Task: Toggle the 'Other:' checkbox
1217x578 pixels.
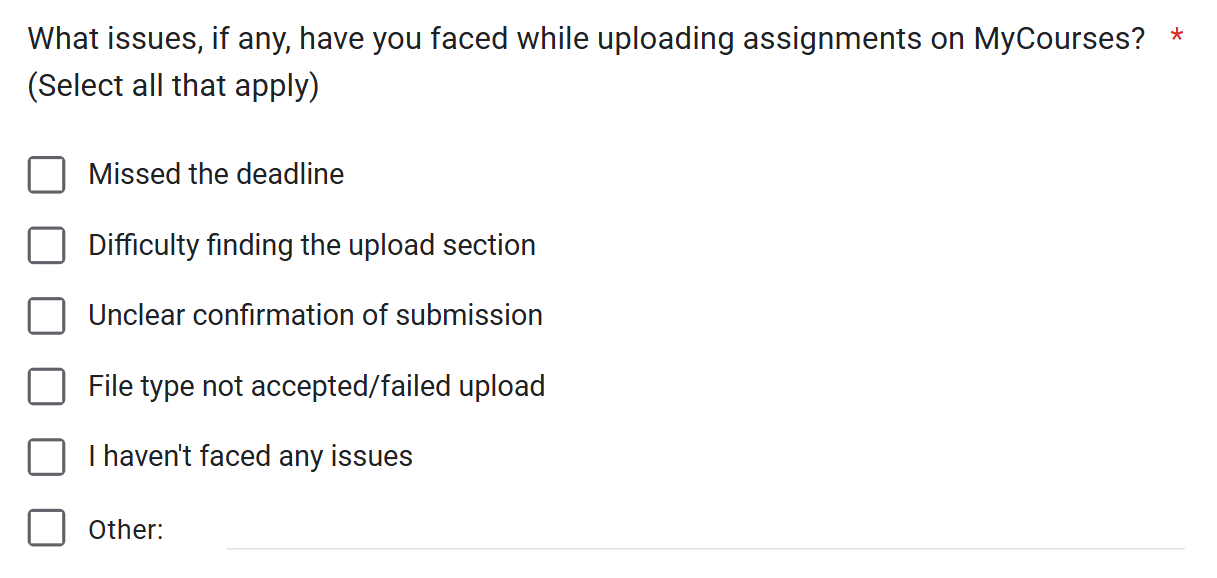Action: pyautogui.click(x=46, y=528)
